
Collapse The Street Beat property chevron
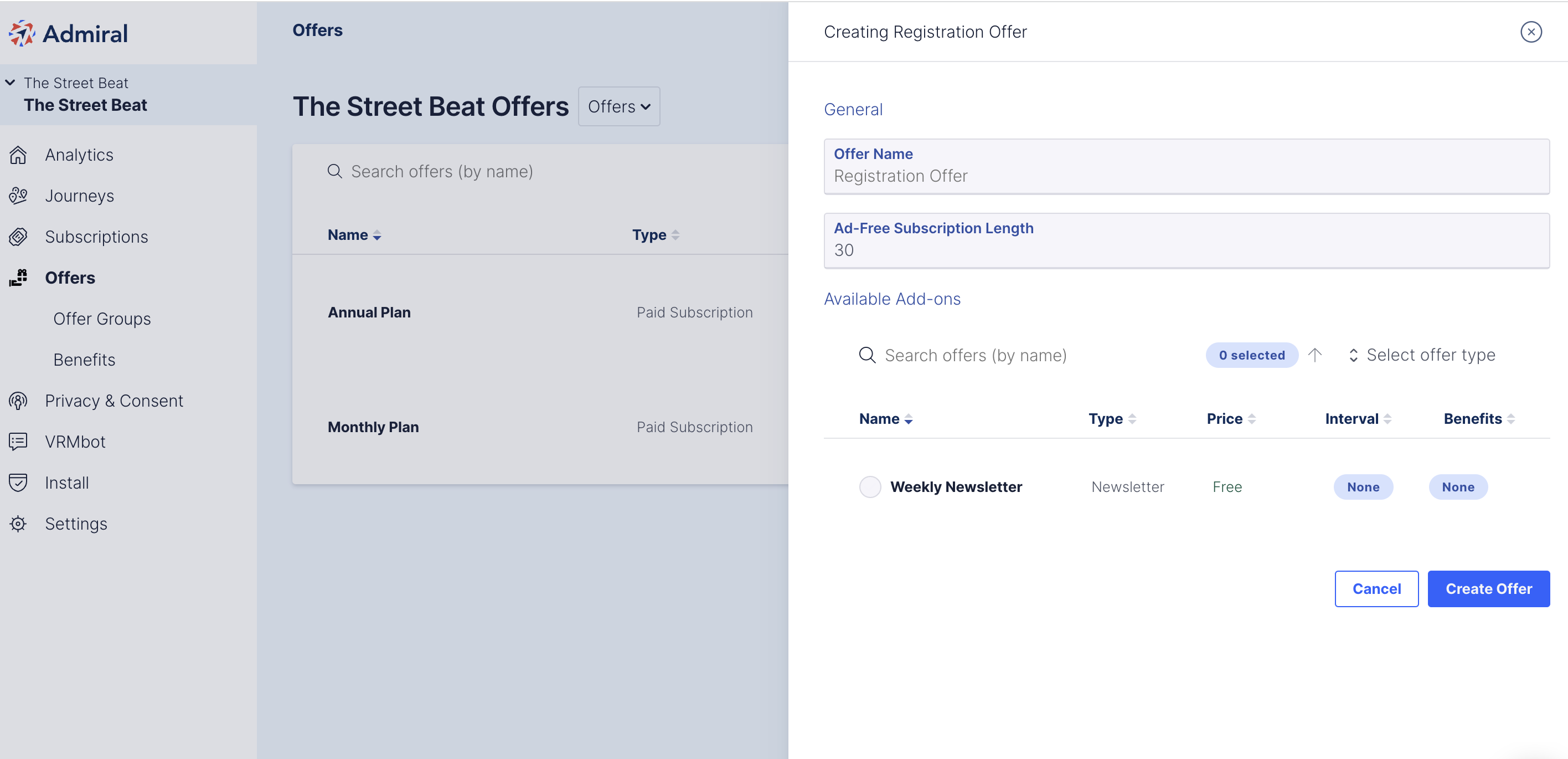[11, 82]
